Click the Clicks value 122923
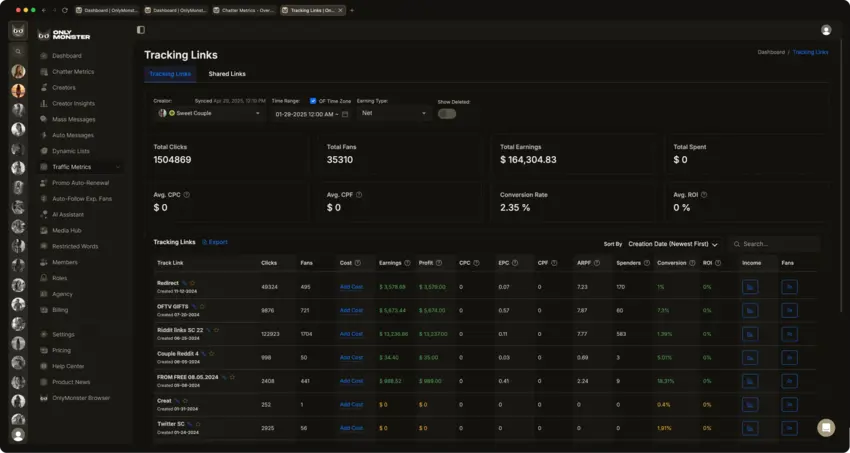The height and width of the screenshot is (453, 850). point(271,334)
